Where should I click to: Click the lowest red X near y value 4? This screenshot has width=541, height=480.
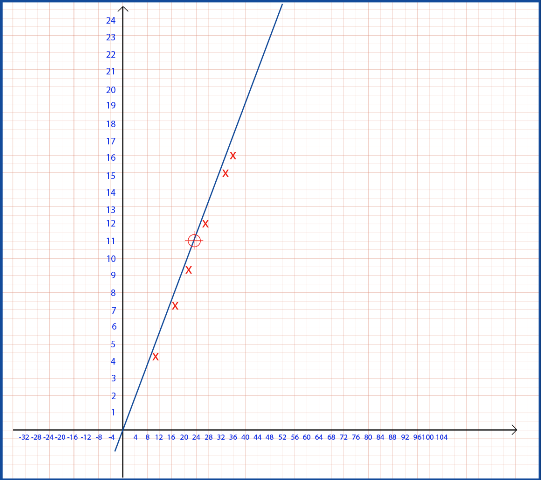tap(155, 356)
